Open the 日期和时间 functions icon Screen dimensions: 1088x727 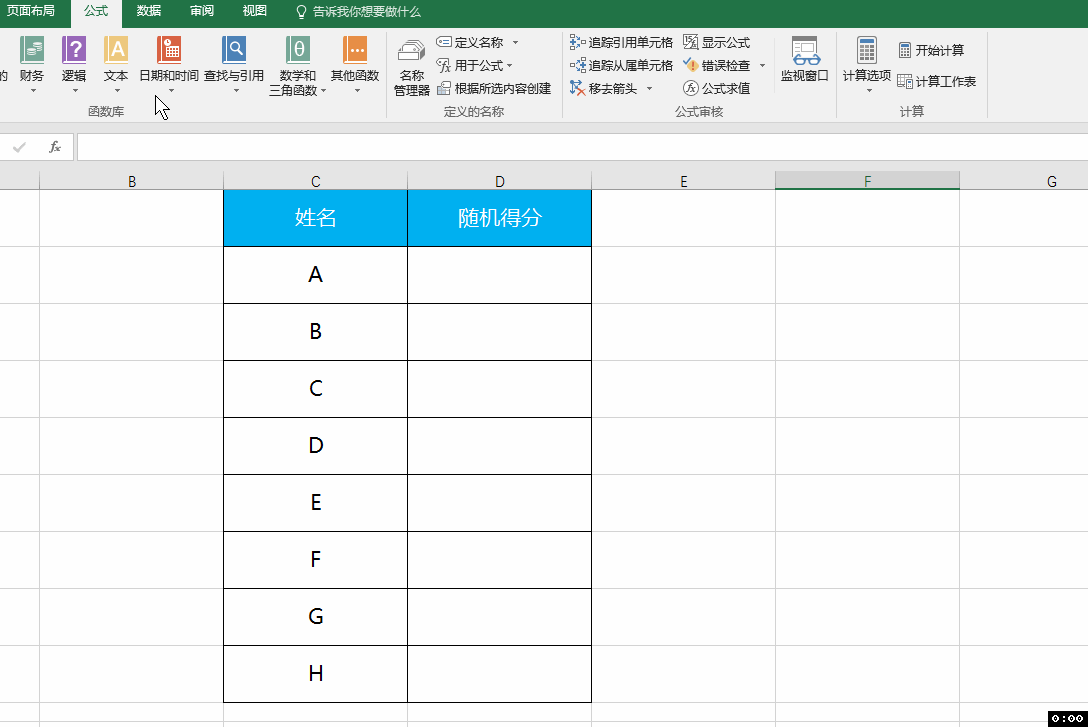pyautogui.click(x=169, y=51)
